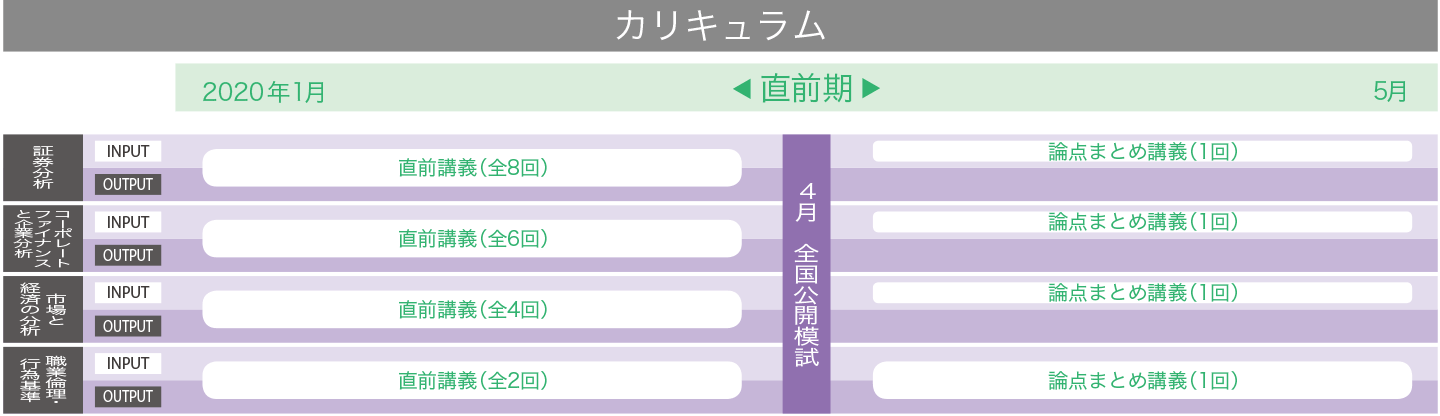Click OUTPUT tag in the 証券分析 row
Screen dimensions: 1440x416
click(x=128, y=184)
